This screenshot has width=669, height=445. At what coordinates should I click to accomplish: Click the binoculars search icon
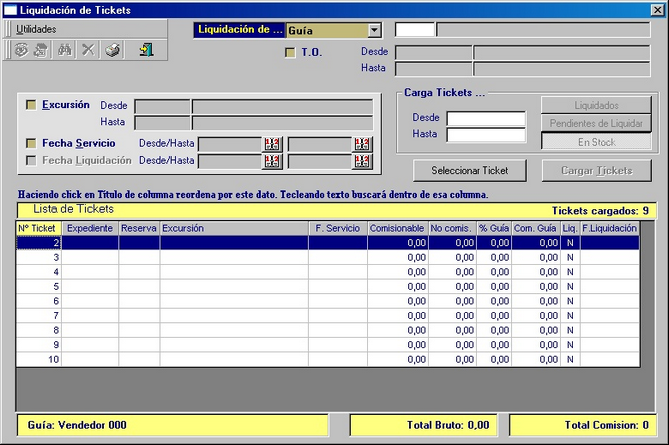click(65, 50)
